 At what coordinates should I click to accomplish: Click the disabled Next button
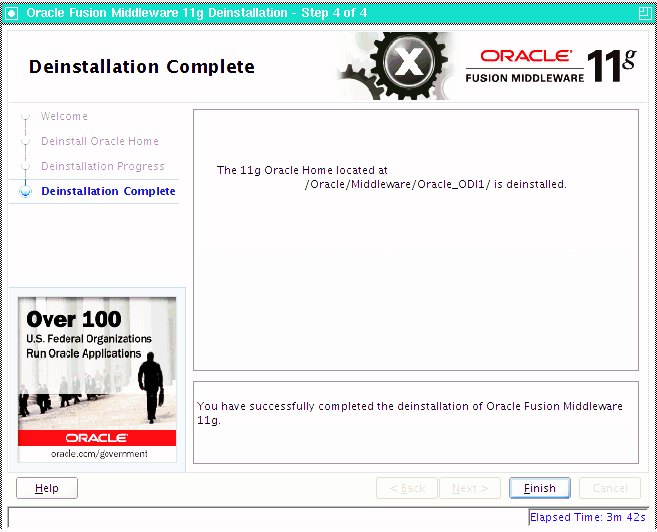[470, 488]
